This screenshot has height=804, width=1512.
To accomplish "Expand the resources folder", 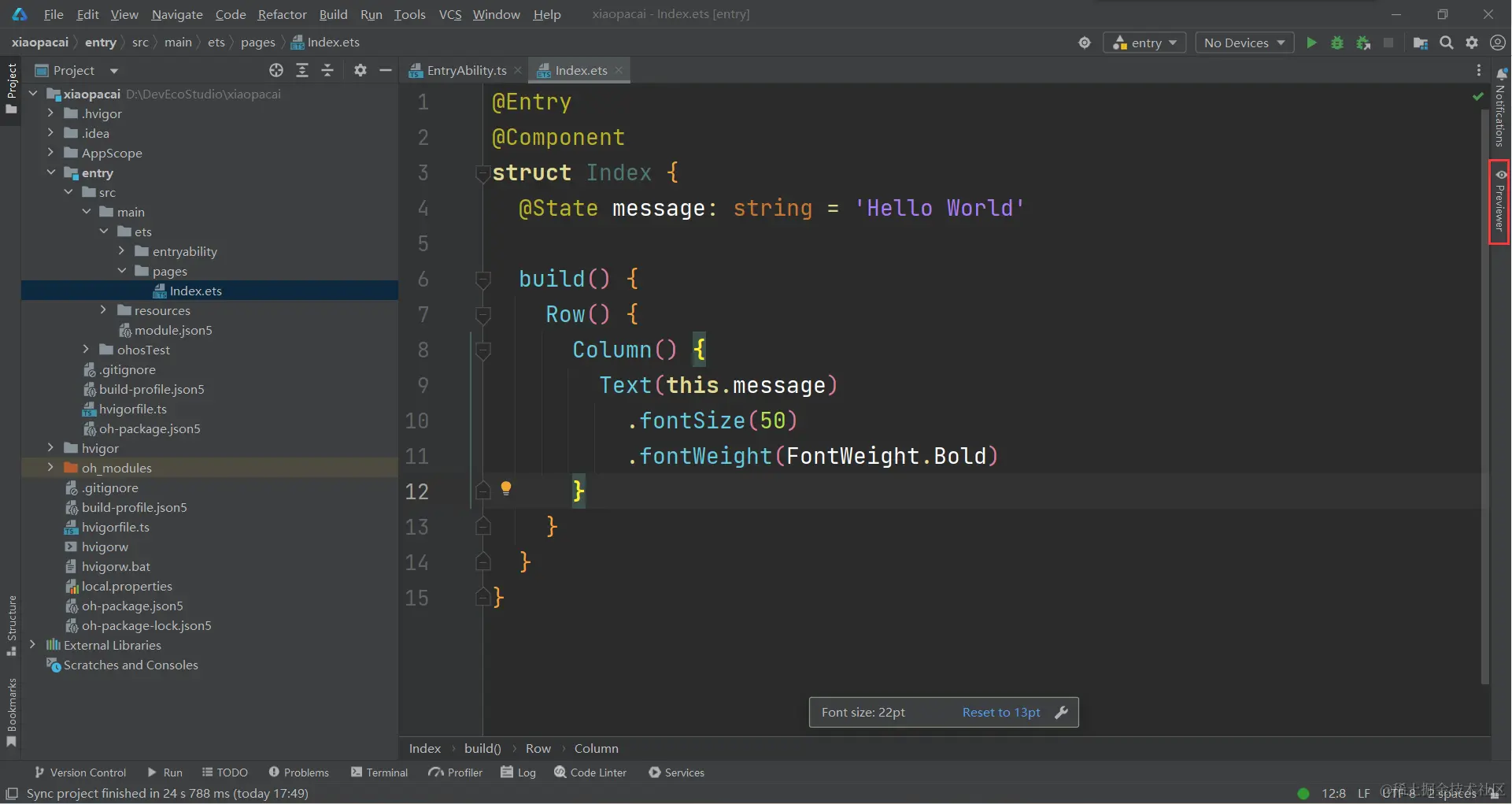I will pos(103,310).
